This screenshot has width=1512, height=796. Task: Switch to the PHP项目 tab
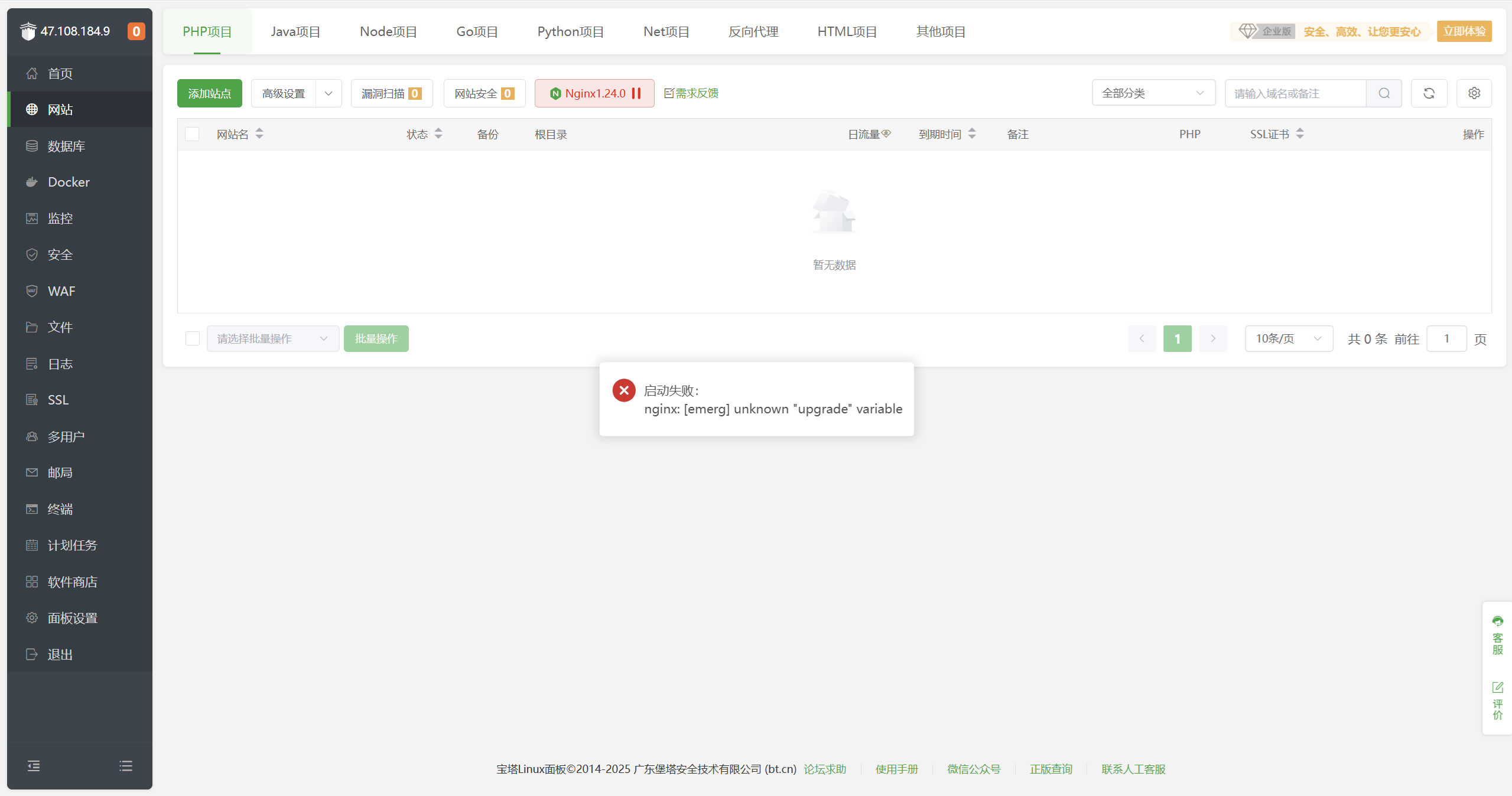point(207,31)
